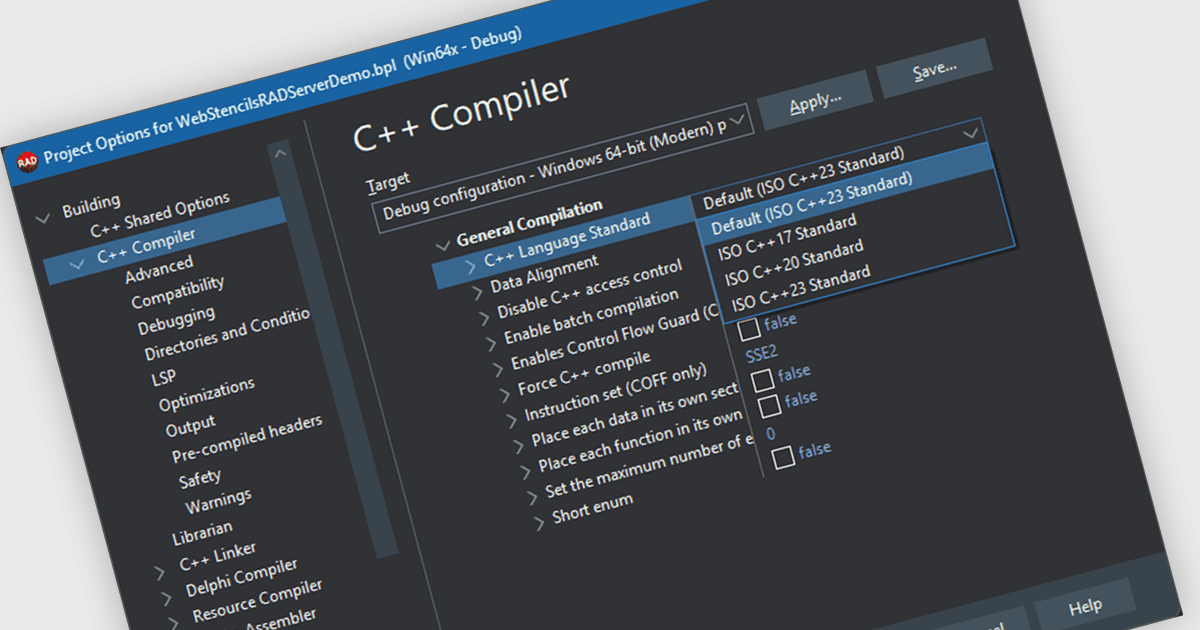Open the Optimizations page

[206, 394]
